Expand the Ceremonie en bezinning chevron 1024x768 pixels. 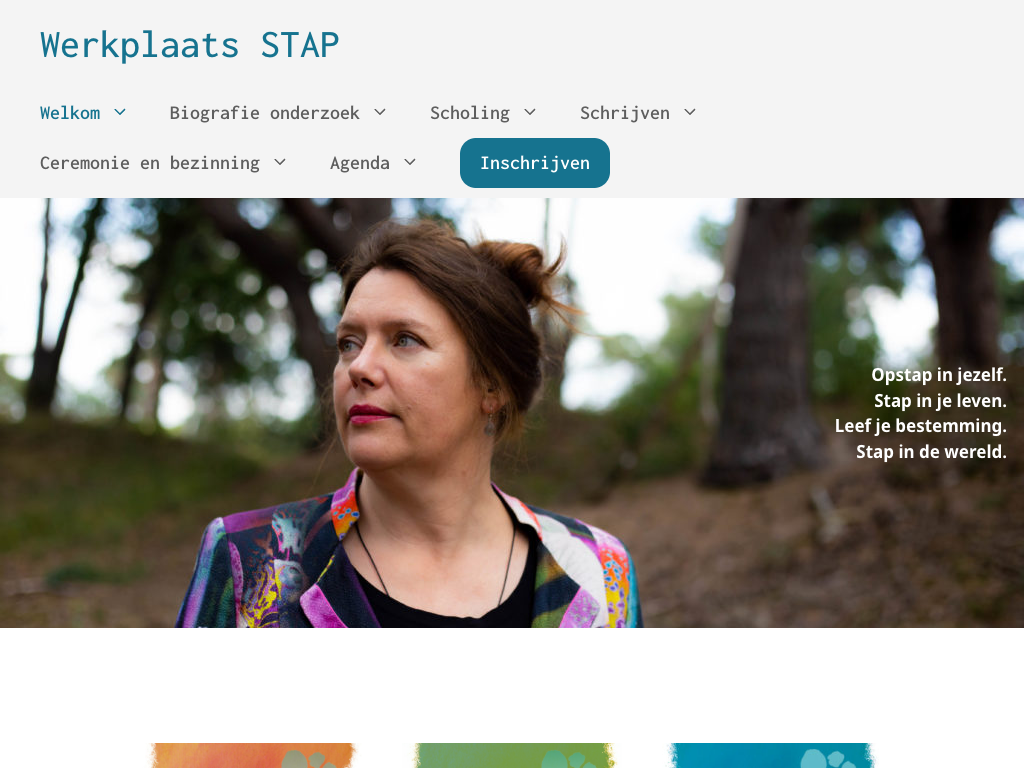[280, 162]
